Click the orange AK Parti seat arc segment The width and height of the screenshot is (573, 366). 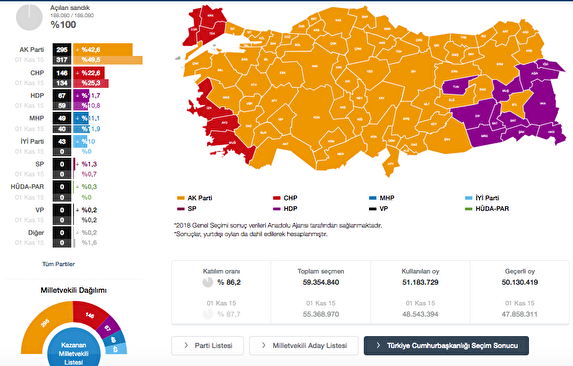pos(45,323)
